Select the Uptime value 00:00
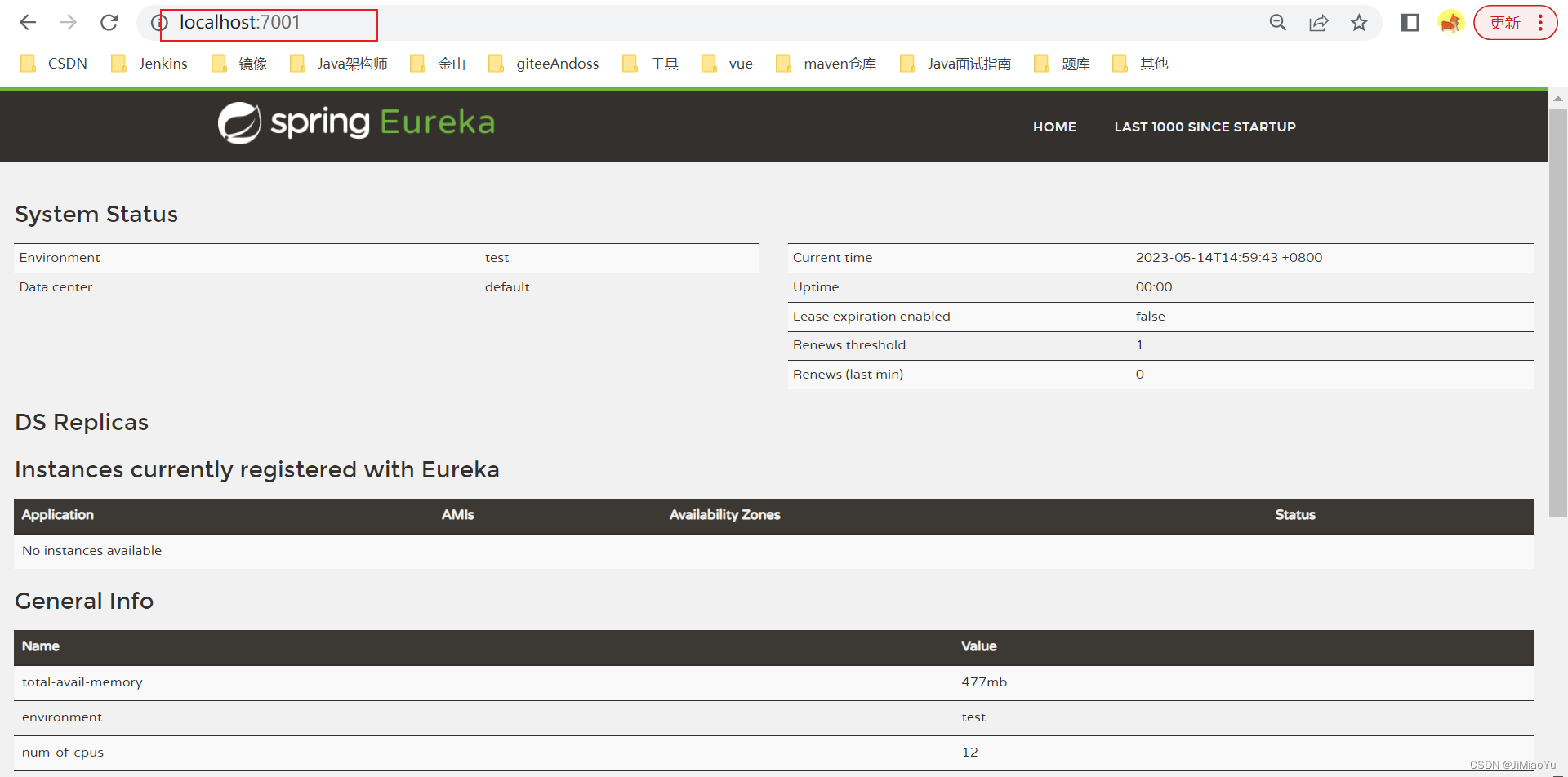 [1154, 287]
